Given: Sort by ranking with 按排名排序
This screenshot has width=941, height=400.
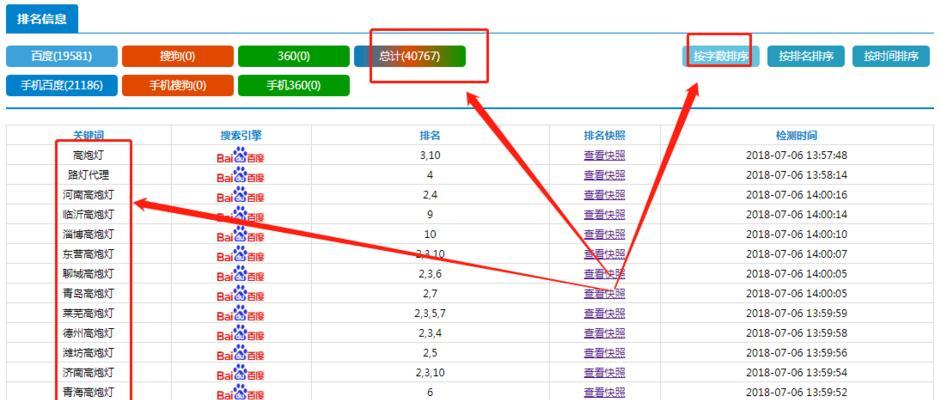Looking at the screenshot, I should click(x=806, y=56).
